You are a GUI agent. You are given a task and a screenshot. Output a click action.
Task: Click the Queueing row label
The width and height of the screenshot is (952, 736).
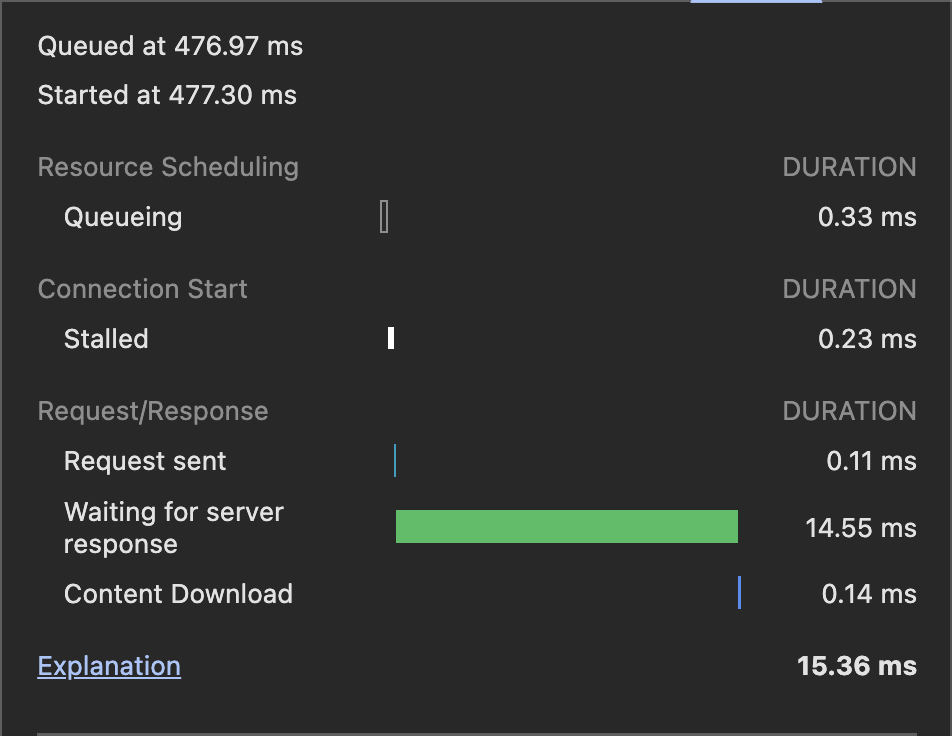click(123, 217)
